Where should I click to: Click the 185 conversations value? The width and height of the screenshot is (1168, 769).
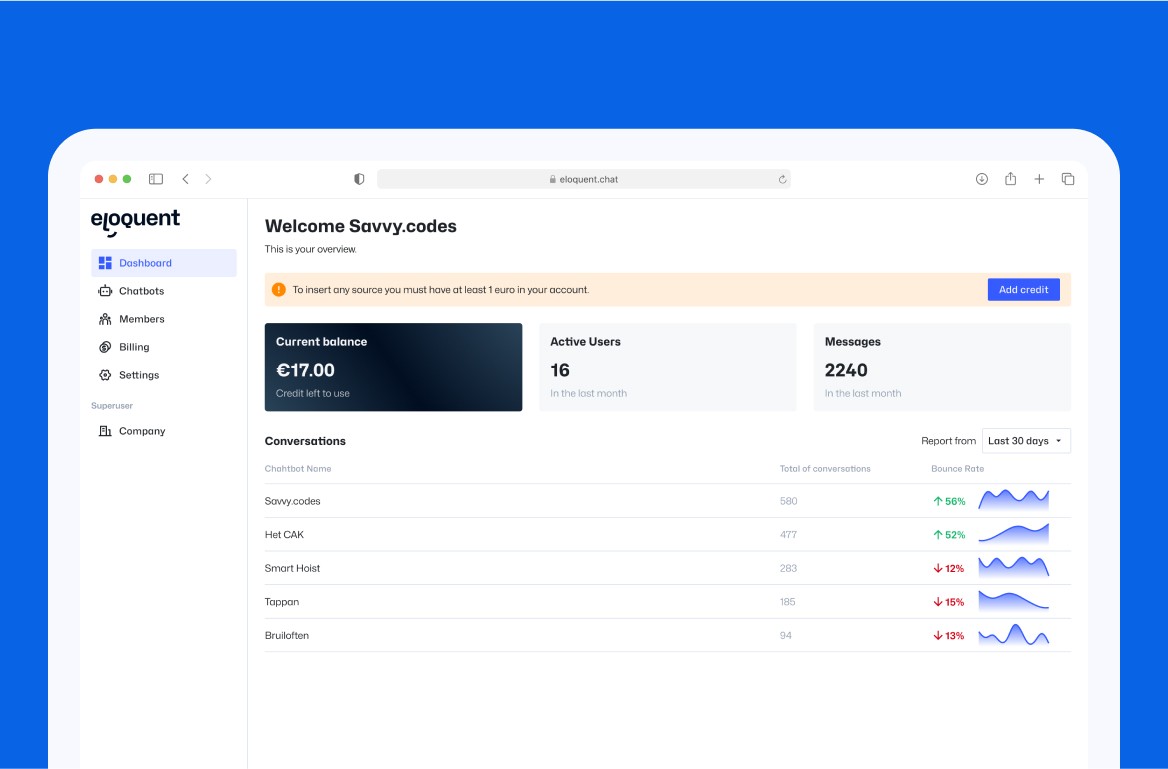787,602
